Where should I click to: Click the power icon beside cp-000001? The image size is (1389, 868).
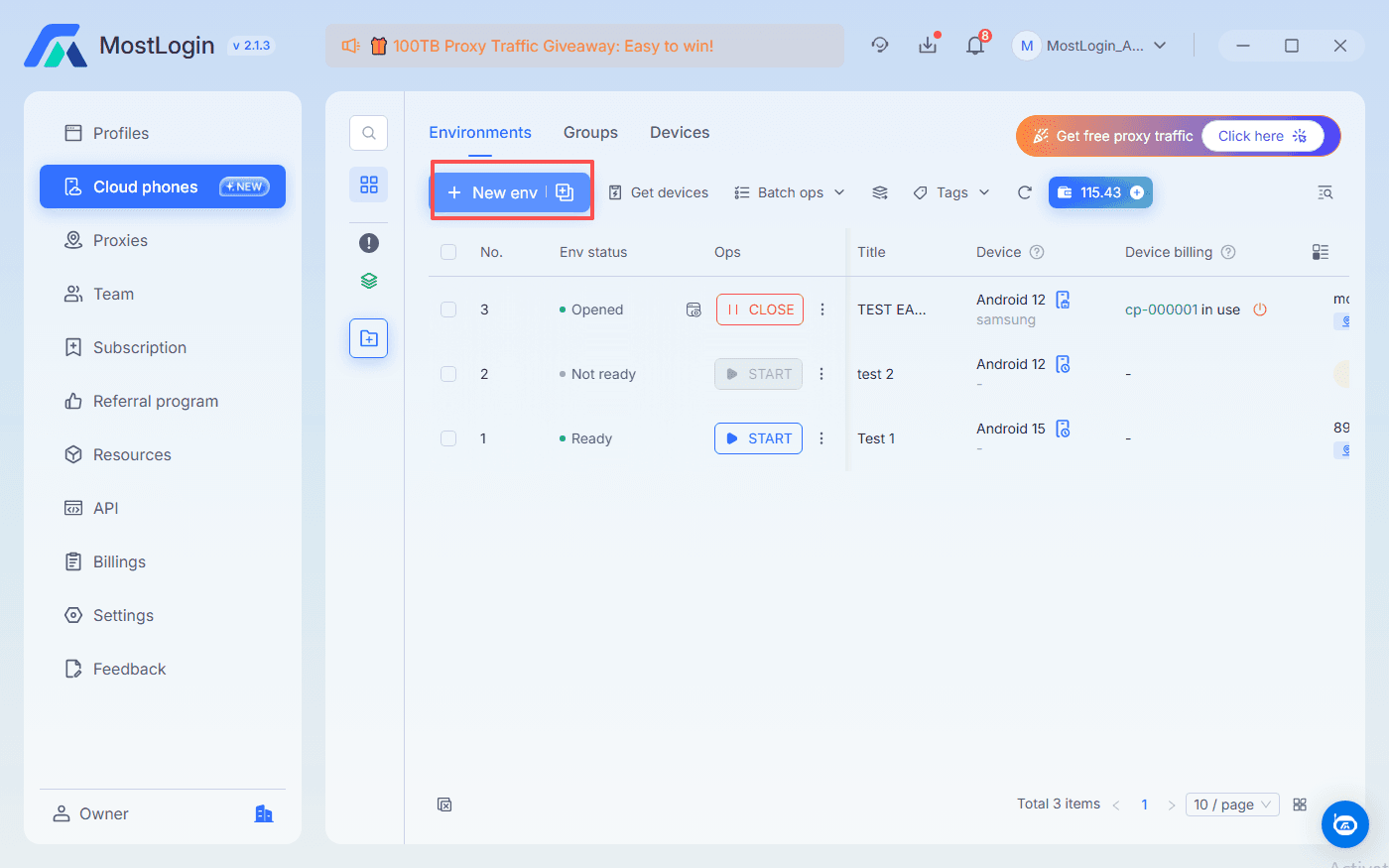point(1260,310)
